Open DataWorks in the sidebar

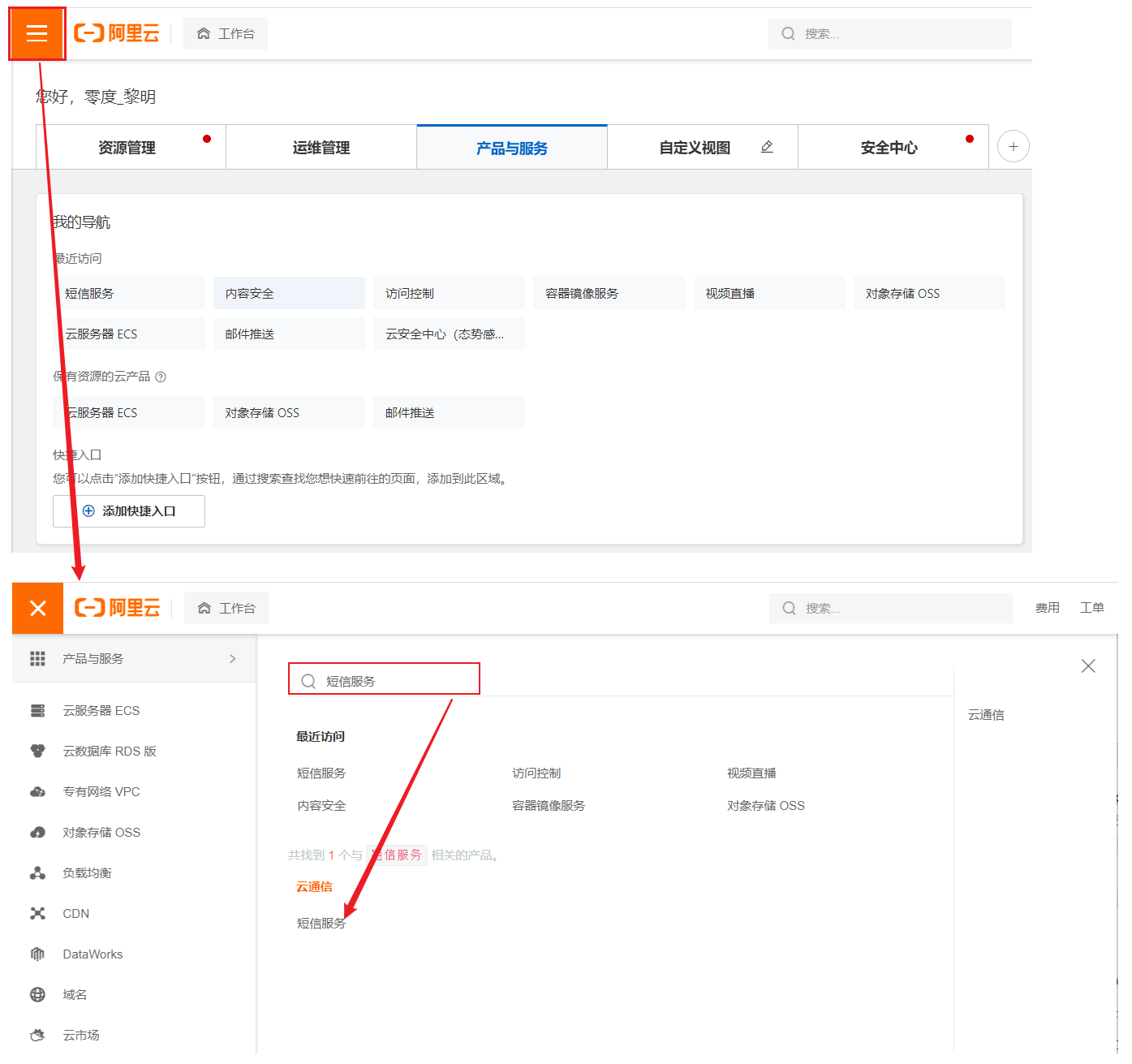(x=93, y=954)
